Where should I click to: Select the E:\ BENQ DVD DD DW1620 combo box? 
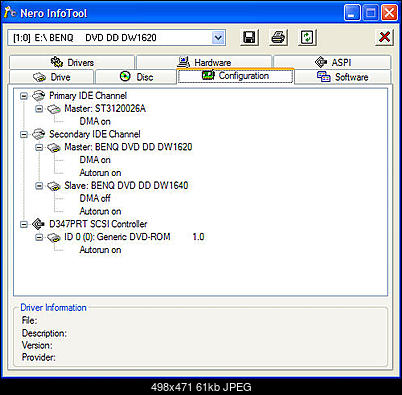tap(117, 38)
